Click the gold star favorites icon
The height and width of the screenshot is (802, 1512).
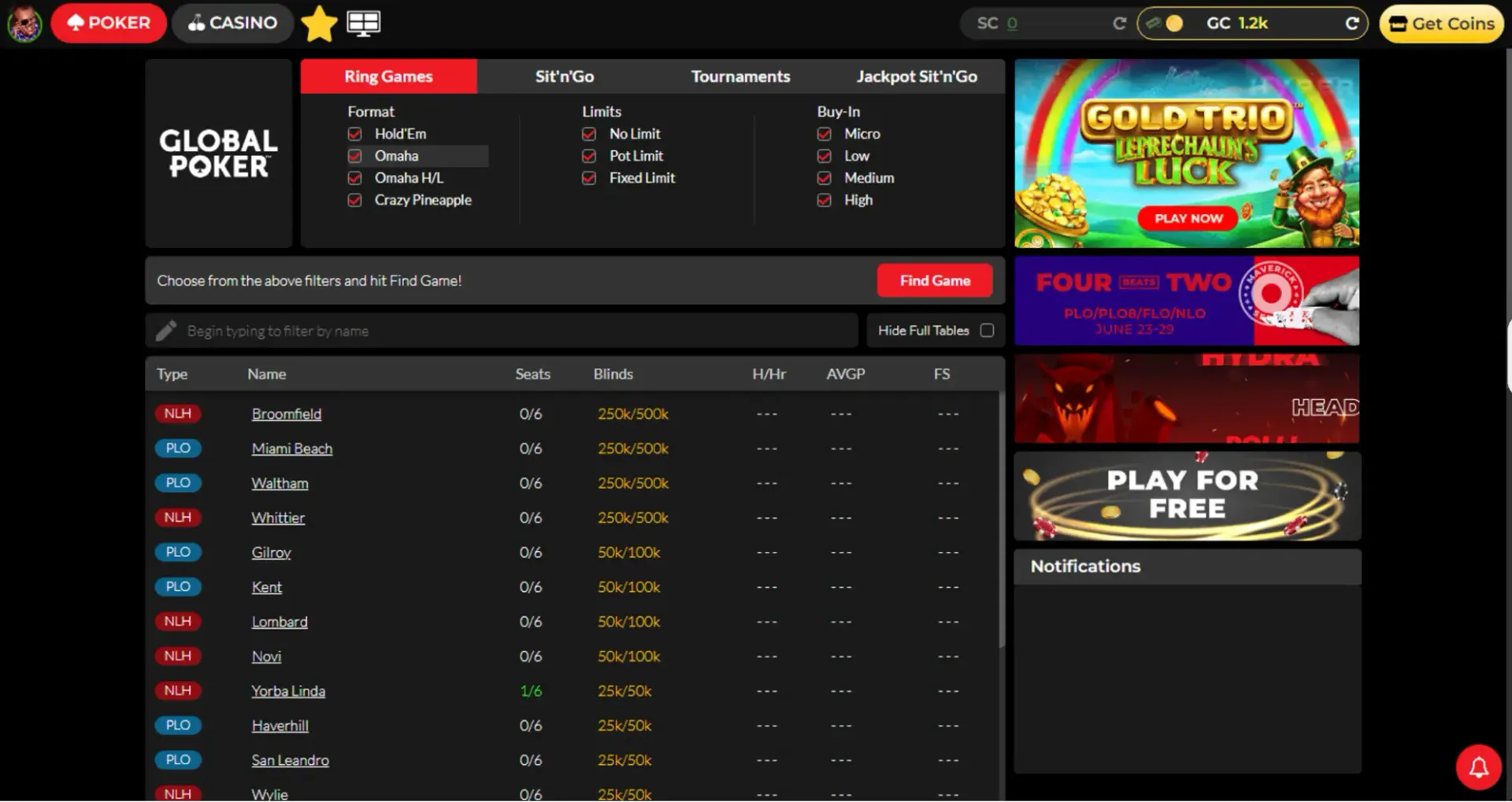[x=319, y=24]
